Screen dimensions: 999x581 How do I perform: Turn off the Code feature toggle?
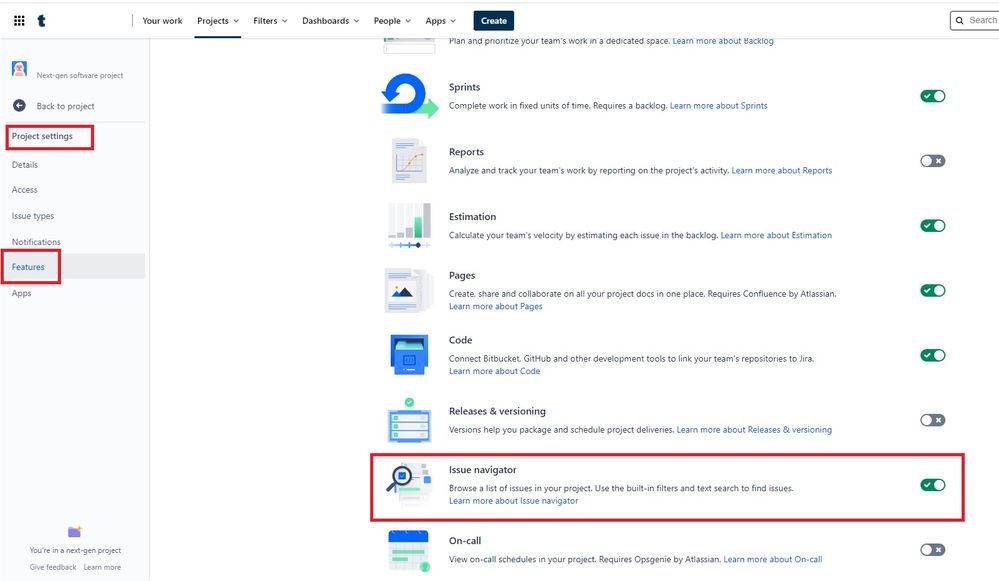[x=933, y=355]
